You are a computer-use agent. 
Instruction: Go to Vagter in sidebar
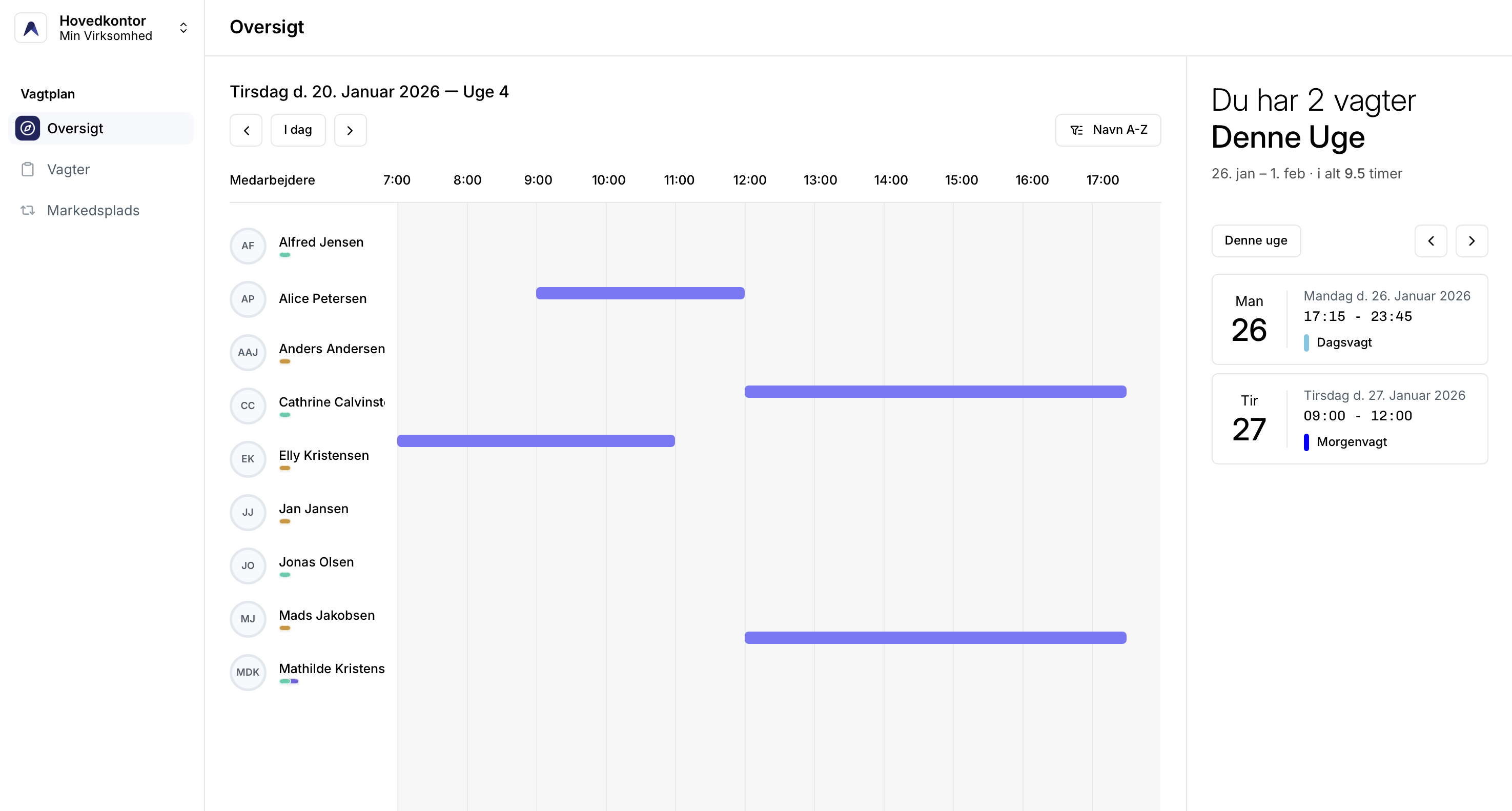[68, 169]
